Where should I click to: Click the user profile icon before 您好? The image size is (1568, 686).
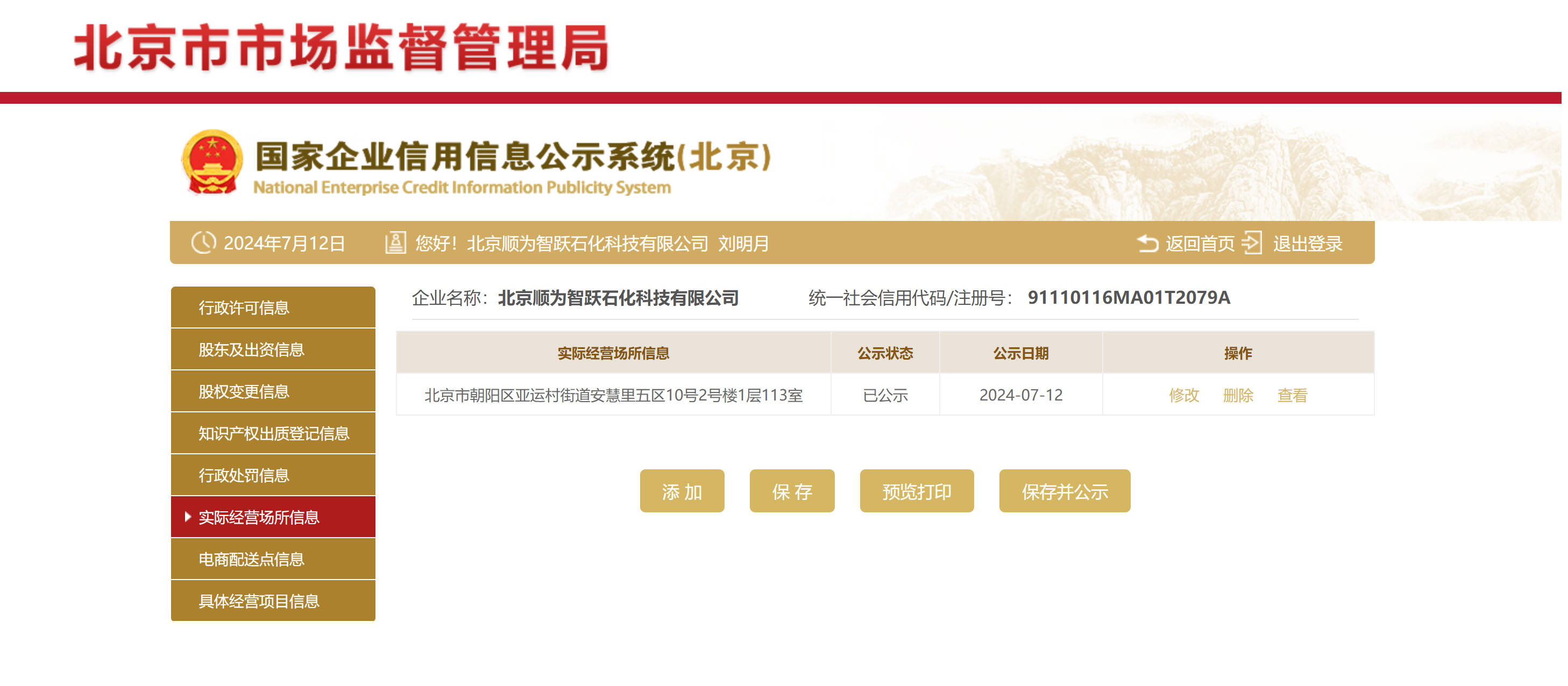396,242
